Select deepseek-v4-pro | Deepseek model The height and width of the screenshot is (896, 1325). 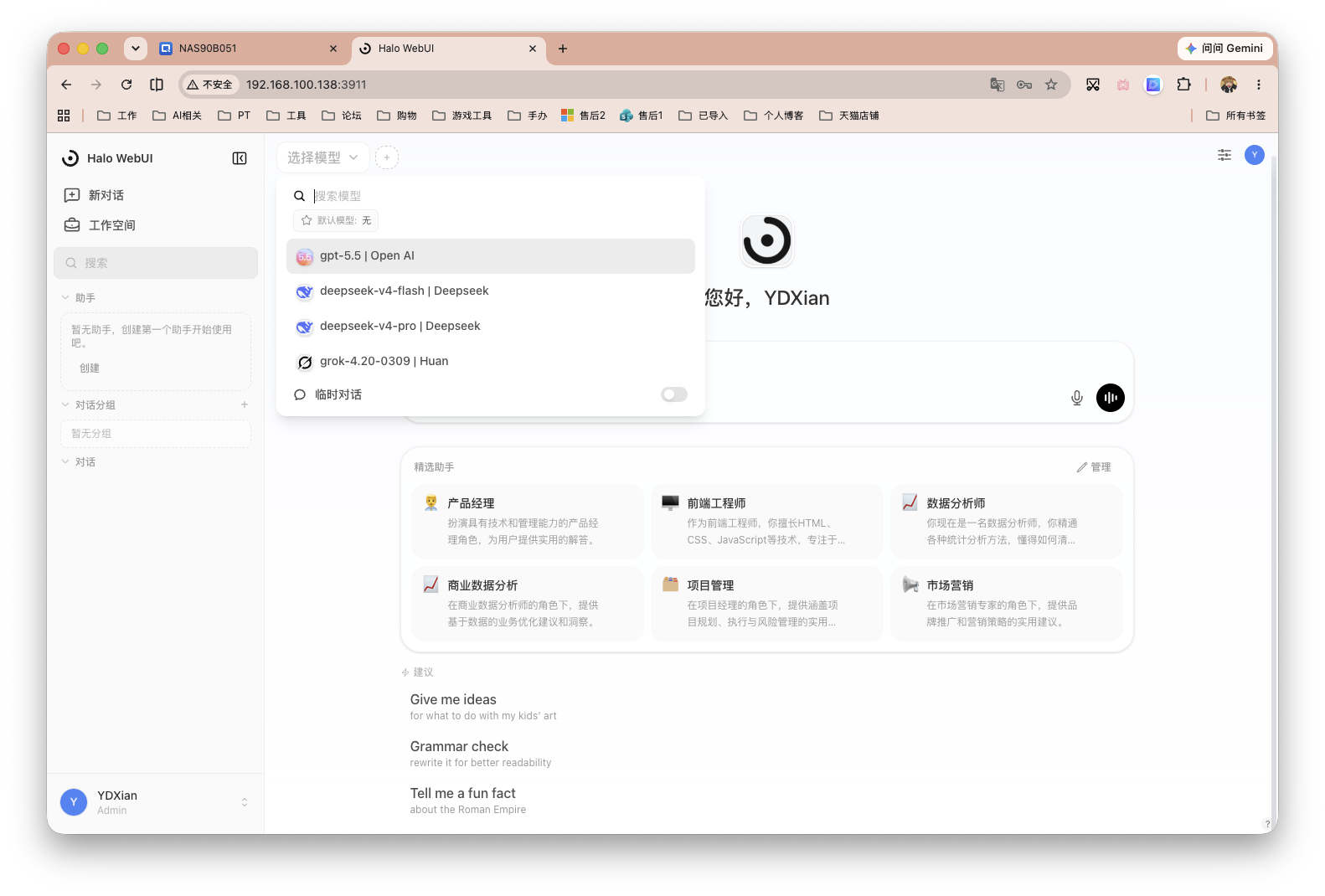tap(491, 327)
